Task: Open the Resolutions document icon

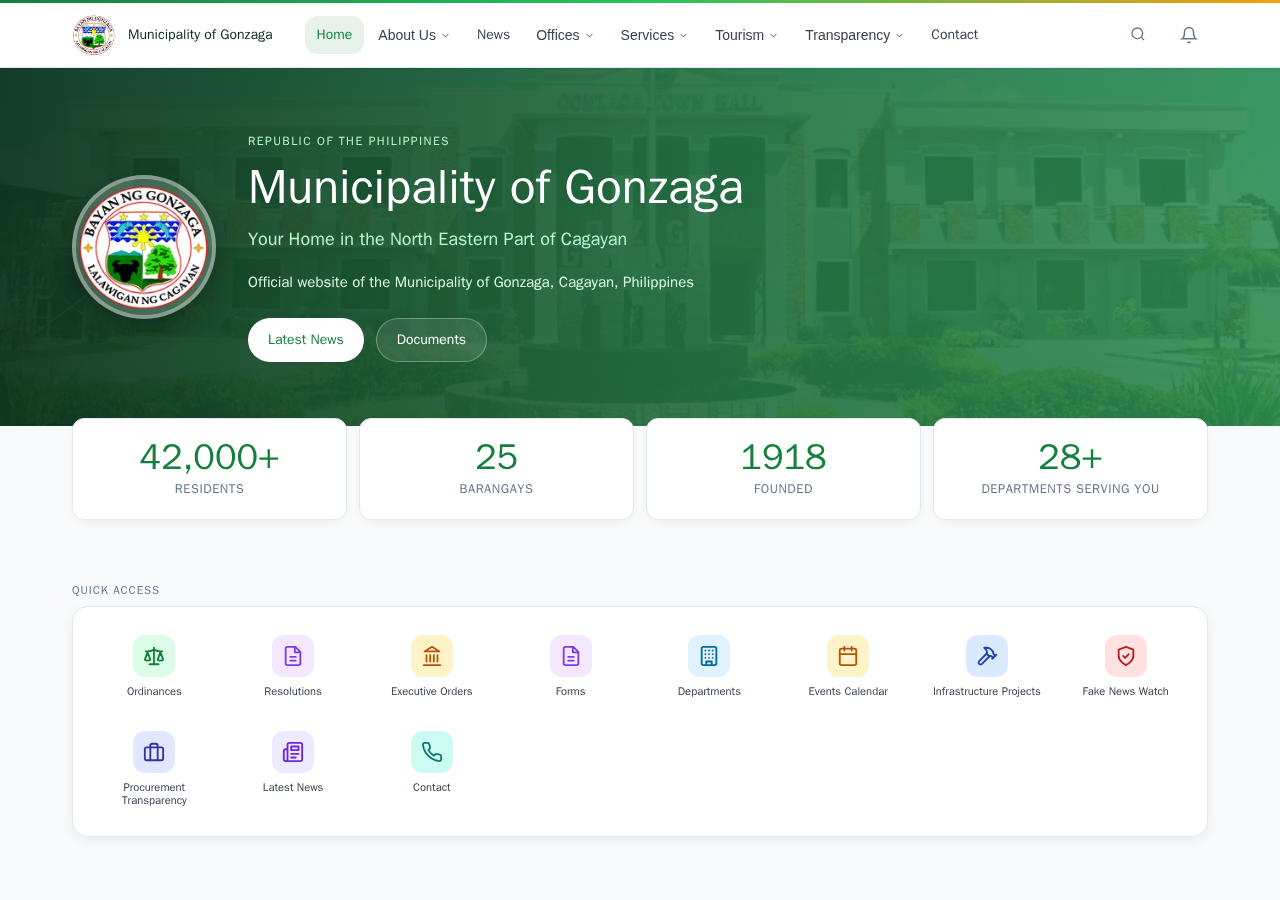Action: (x=293, y=656)
